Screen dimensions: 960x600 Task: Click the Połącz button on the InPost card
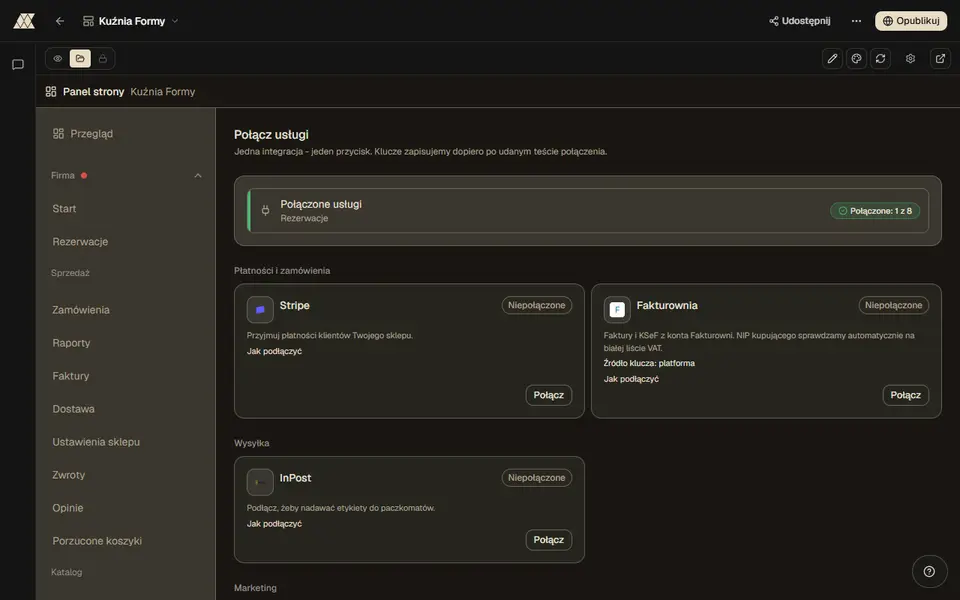549,540
